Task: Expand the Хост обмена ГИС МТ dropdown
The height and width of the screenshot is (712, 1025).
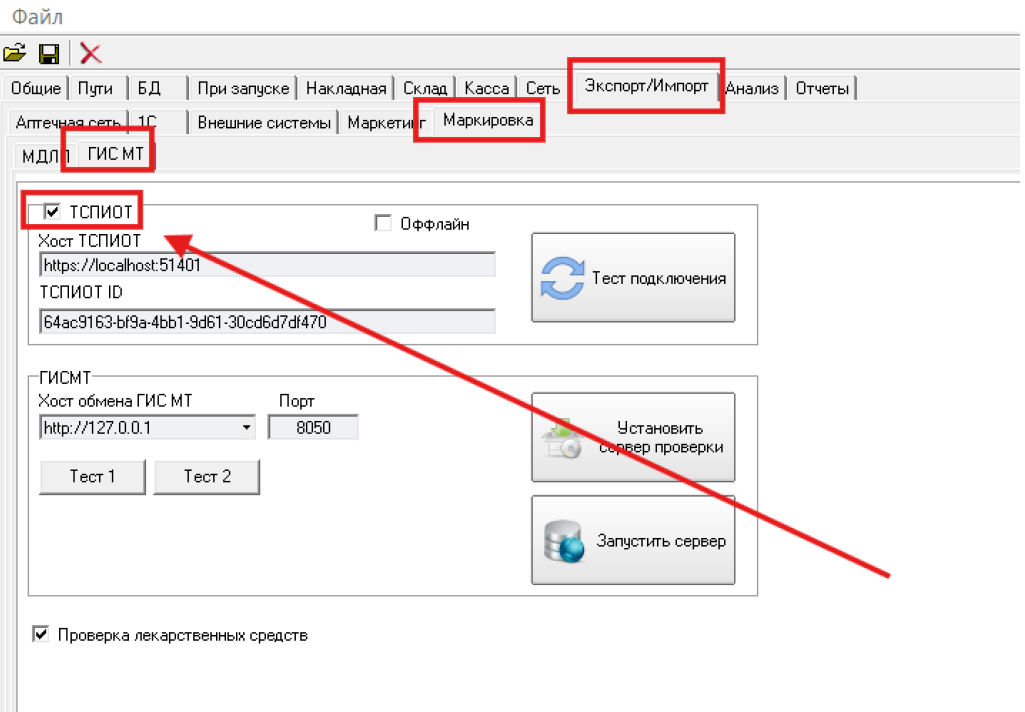Action: 247,428
